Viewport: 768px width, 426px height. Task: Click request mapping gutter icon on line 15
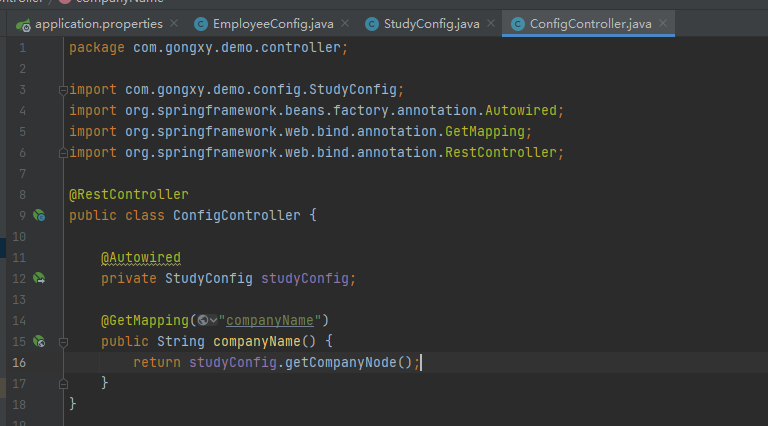(39, 341)
